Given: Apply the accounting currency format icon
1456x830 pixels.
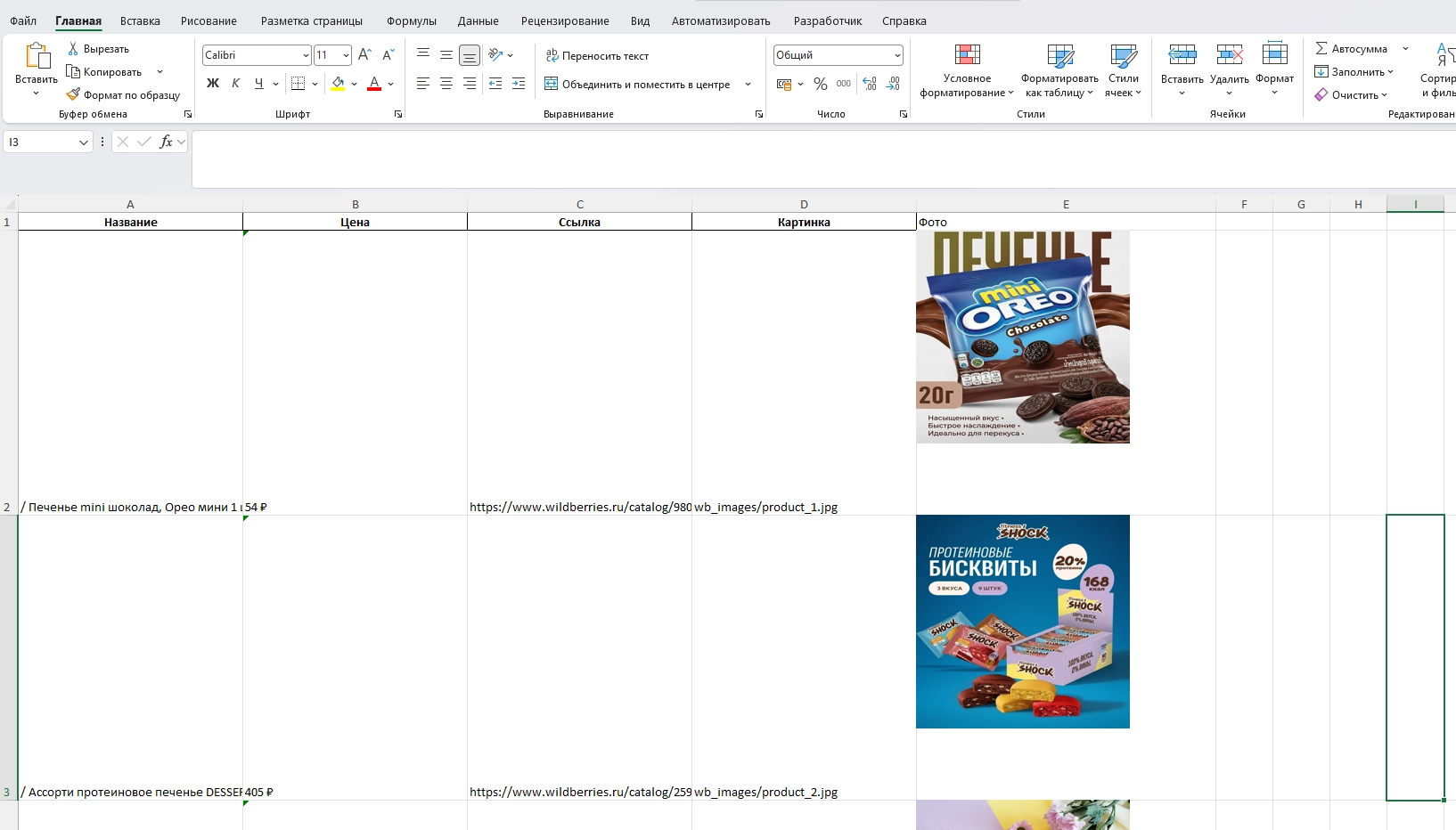Looking at the screenshot, I should click(784, 85).
